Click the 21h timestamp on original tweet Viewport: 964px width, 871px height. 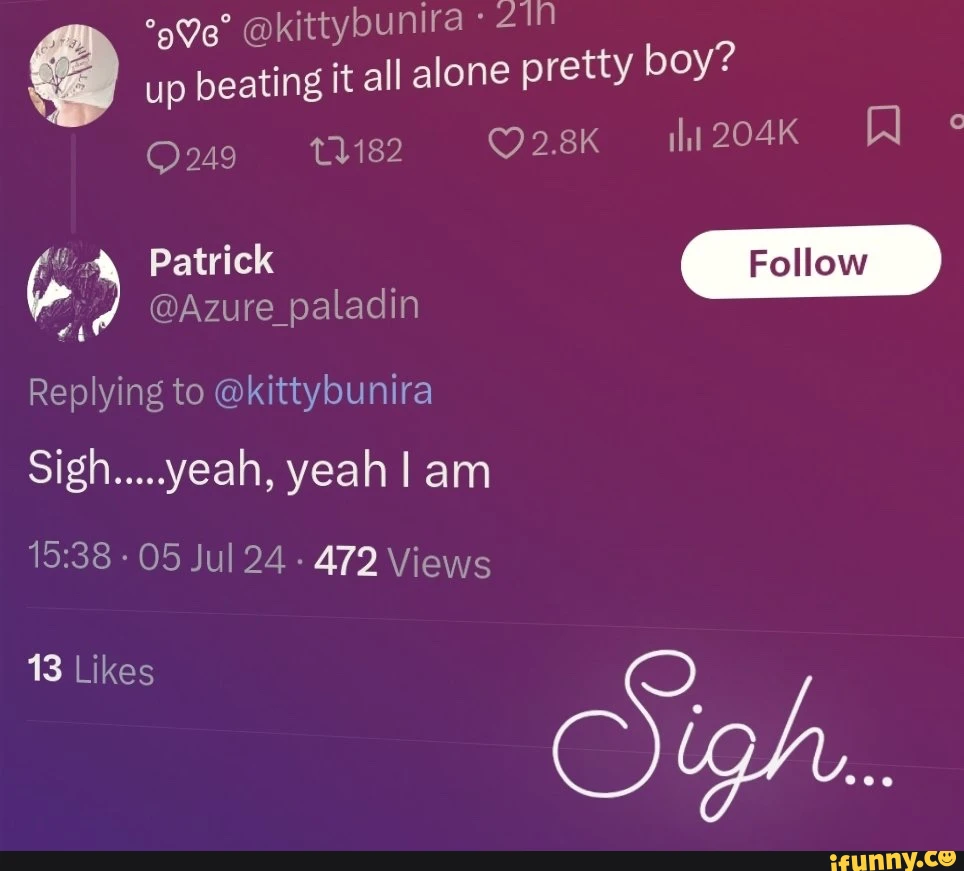coord(524,15)
